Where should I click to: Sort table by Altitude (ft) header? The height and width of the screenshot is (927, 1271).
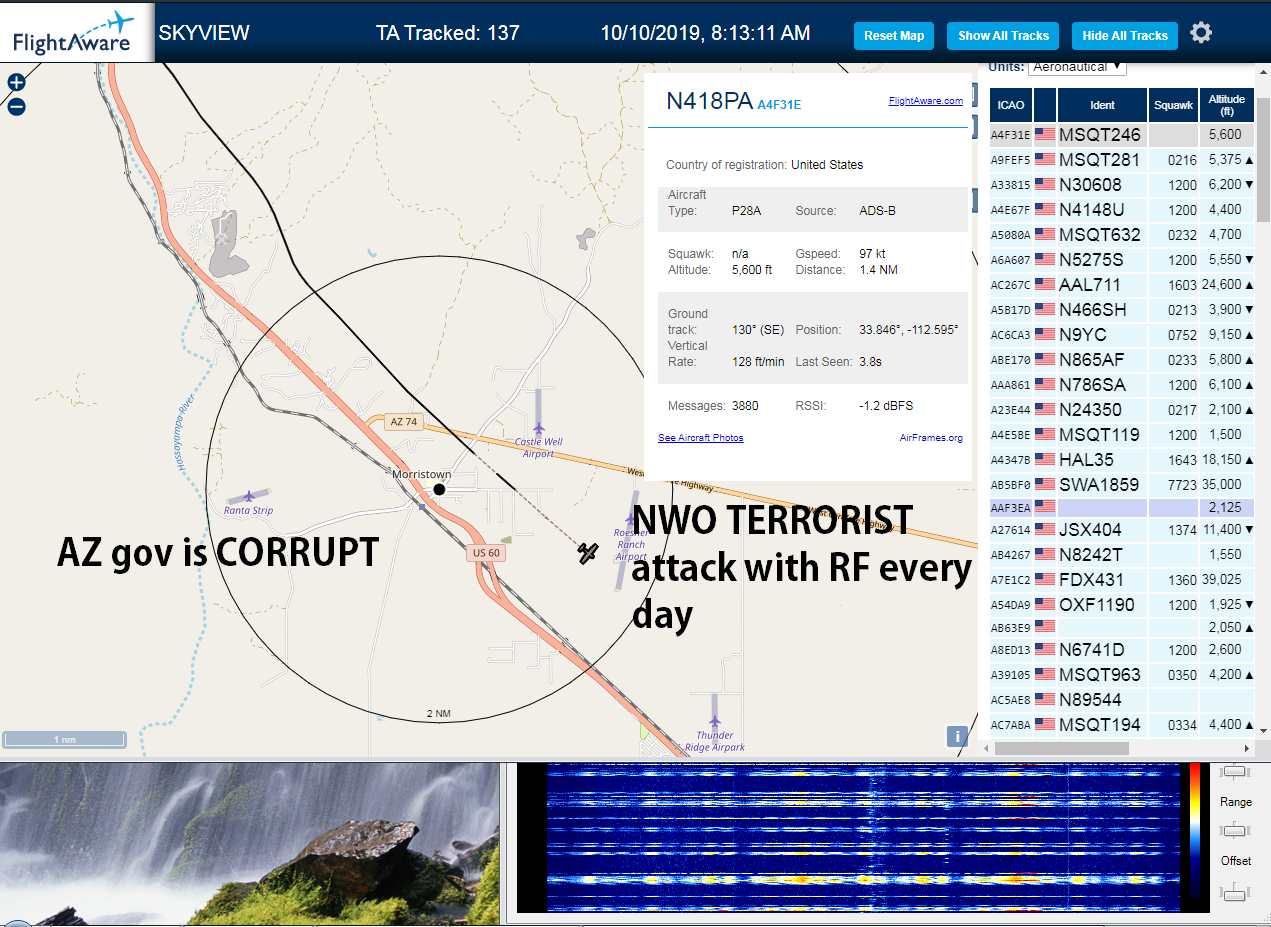pos(1227,105)
